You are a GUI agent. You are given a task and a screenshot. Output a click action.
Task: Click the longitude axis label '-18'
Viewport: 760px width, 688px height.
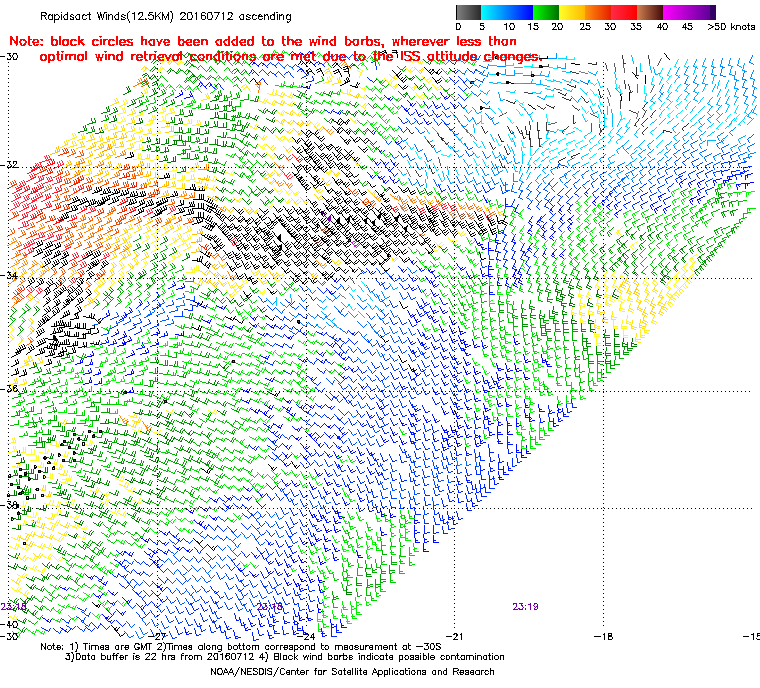(603, 636)
